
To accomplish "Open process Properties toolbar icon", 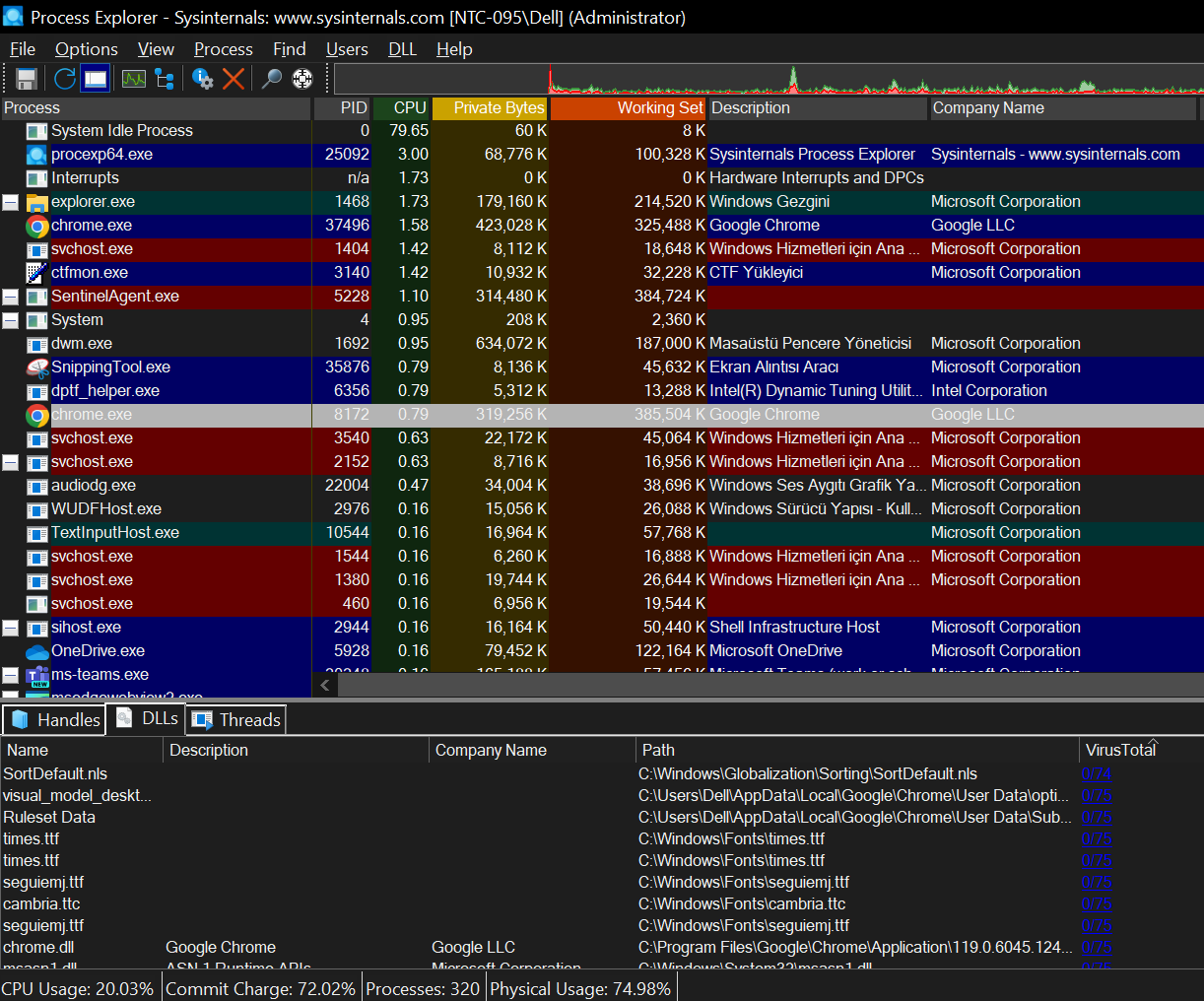I will [203, 79].
